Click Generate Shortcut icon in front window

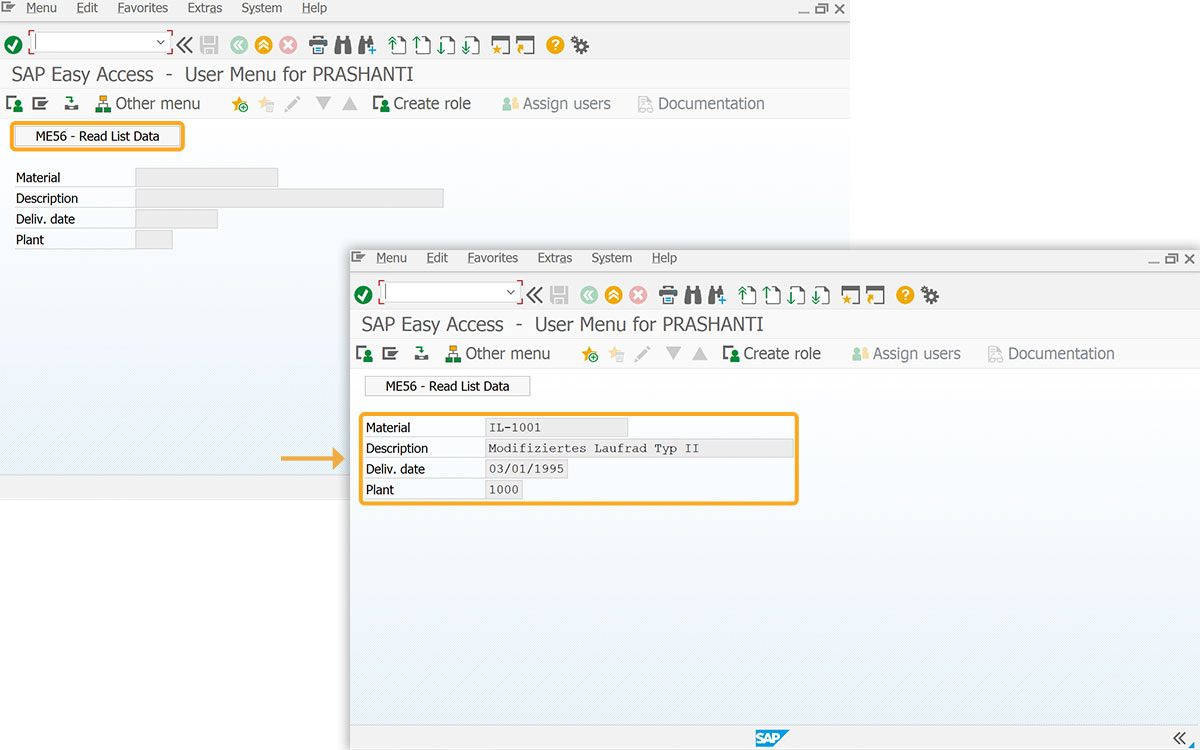pyautogui.click(x=876, y=295)
